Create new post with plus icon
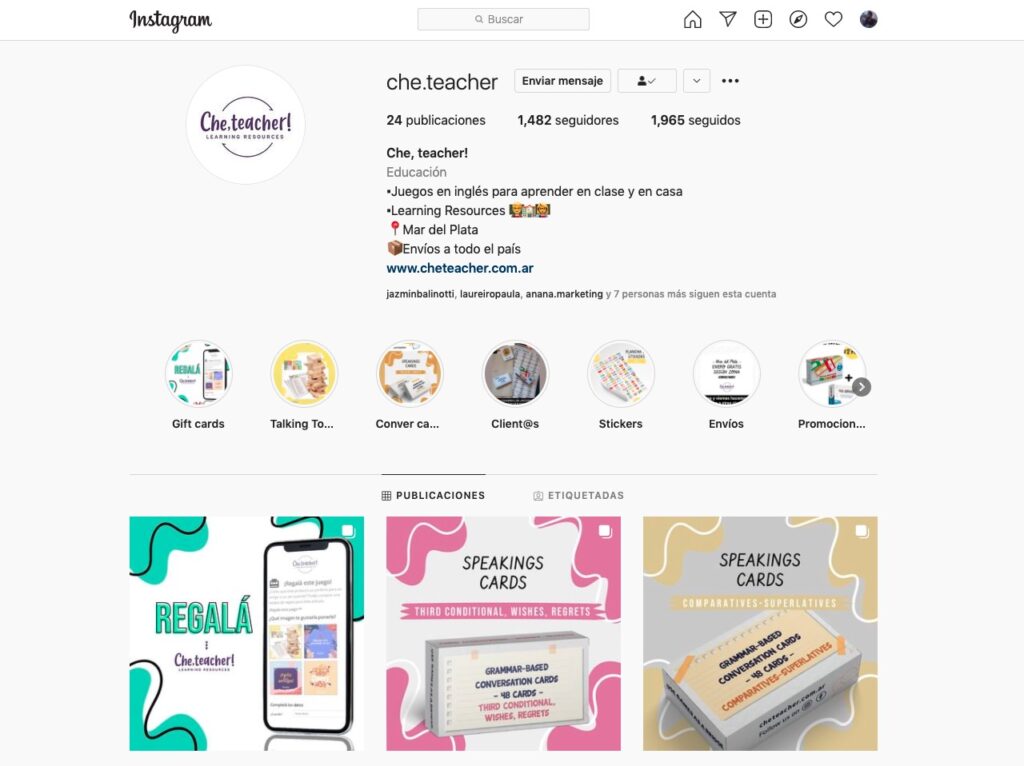Screen dimensions: 1024x766 tap(763, 20)
